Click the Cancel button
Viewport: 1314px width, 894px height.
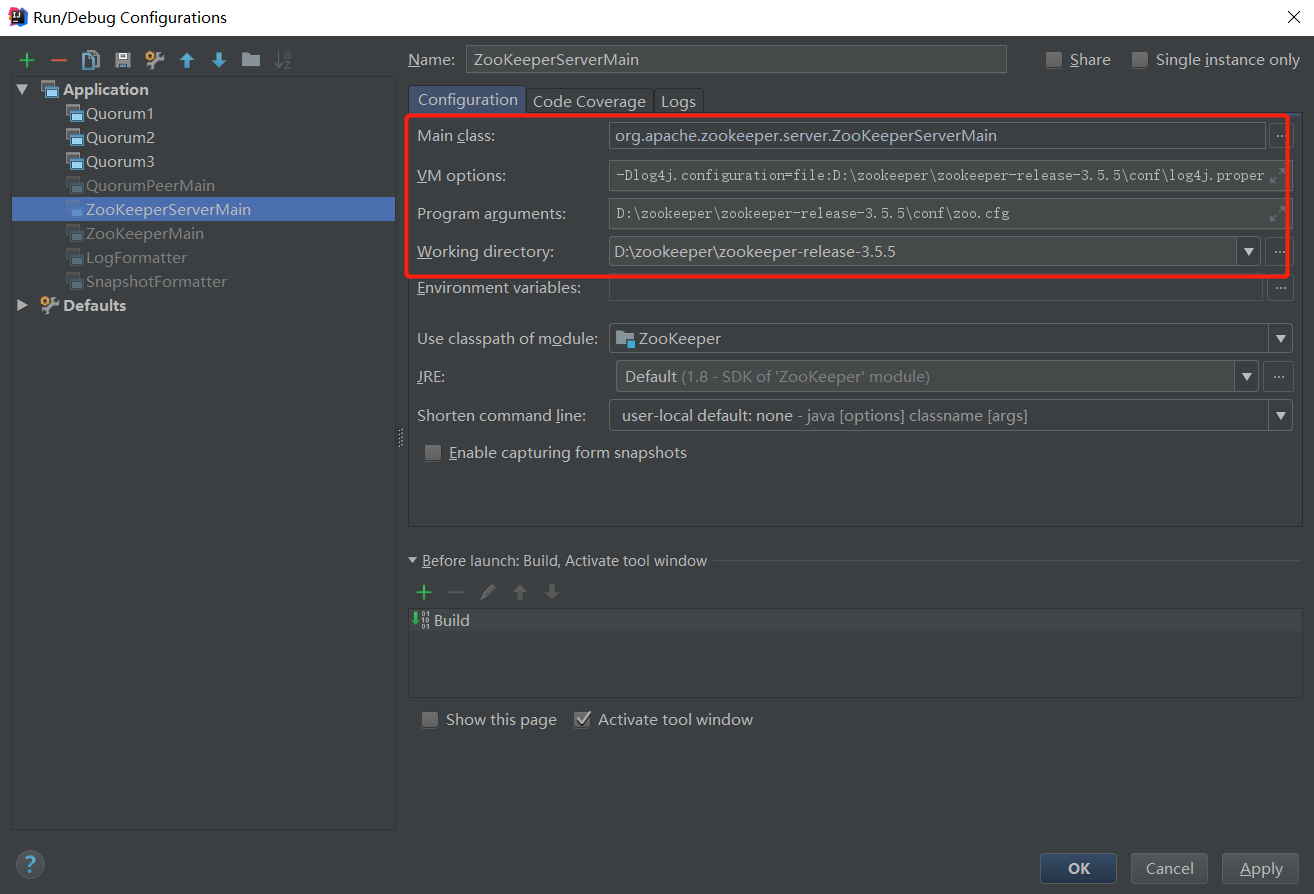pos(1169,868)
